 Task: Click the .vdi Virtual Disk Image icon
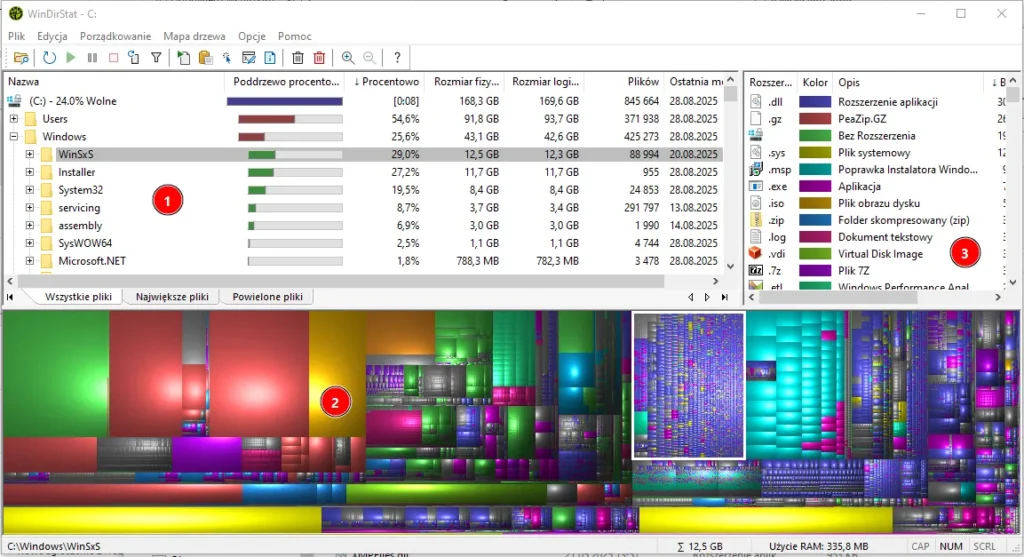click(756, 253)
